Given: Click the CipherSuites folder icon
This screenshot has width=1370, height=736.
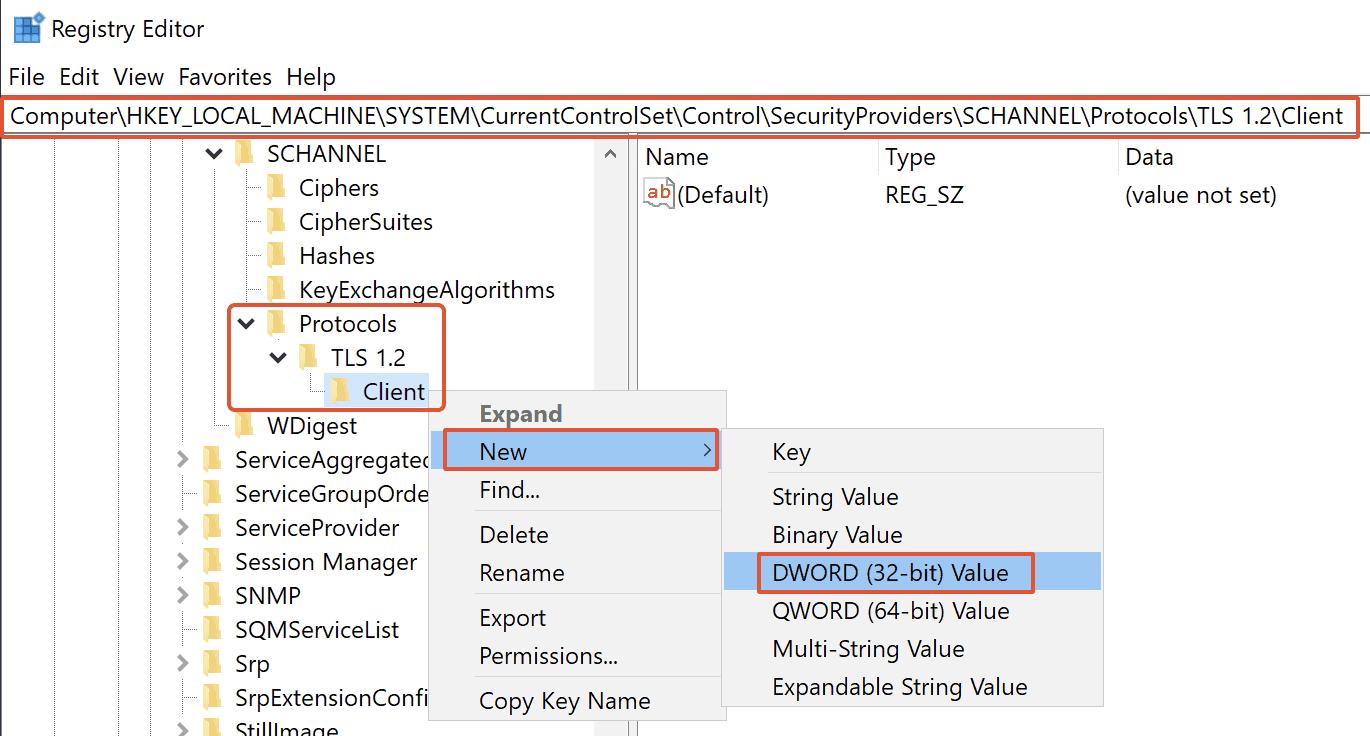Looking at the screenshot, I should click(x=277, y=222).
